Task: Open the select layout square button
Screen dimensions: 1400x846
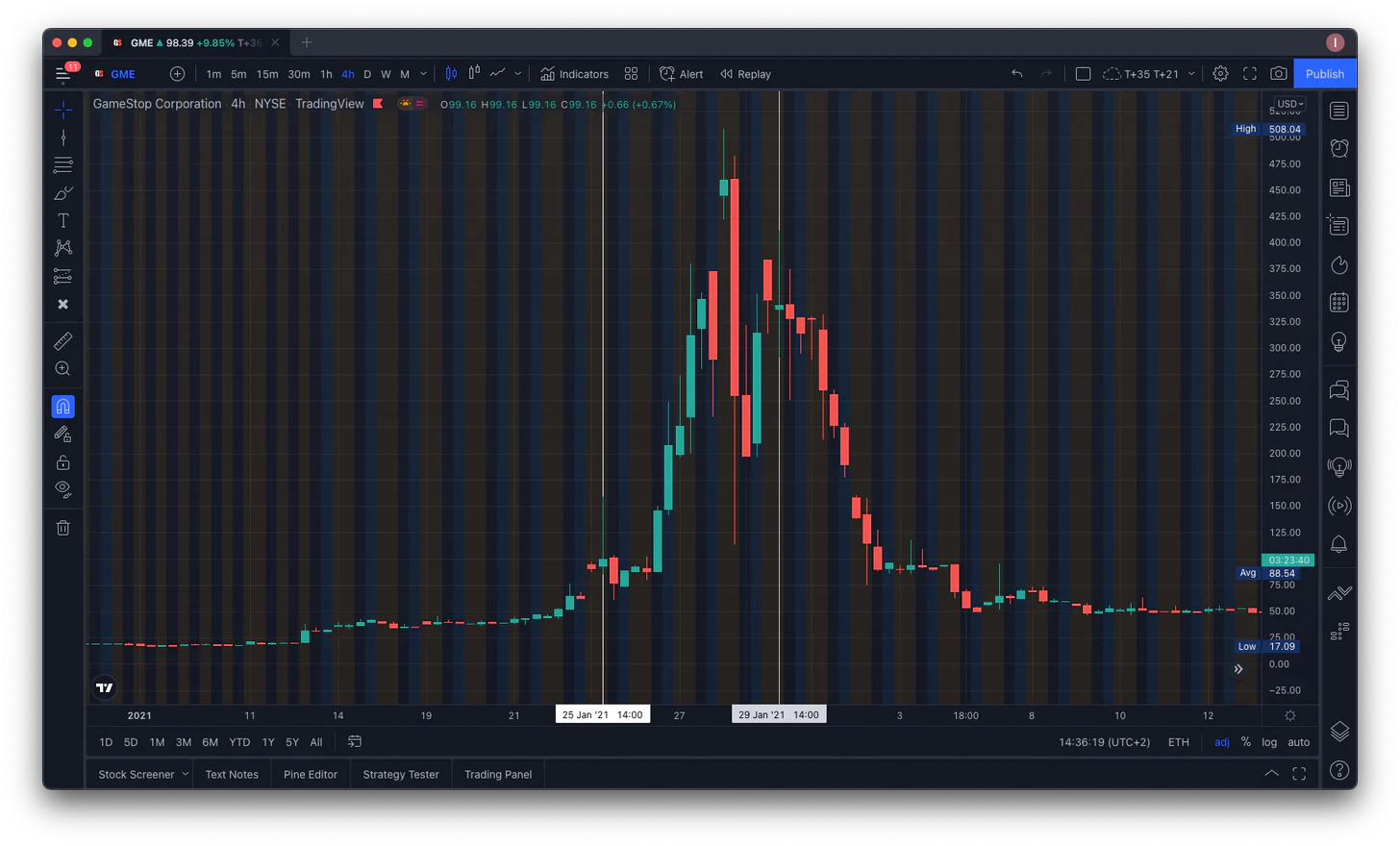Action: point(1083,74)
